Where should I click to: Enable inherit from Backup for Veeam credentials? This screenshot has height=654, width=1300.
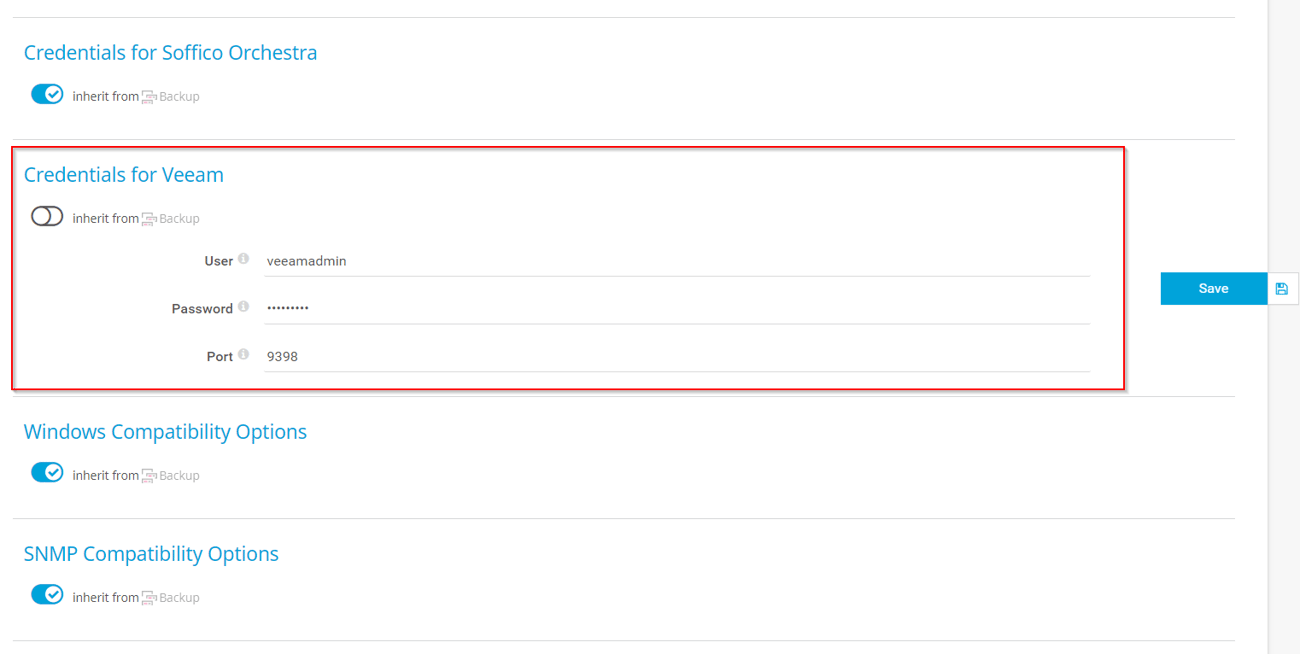pos(47,216)
